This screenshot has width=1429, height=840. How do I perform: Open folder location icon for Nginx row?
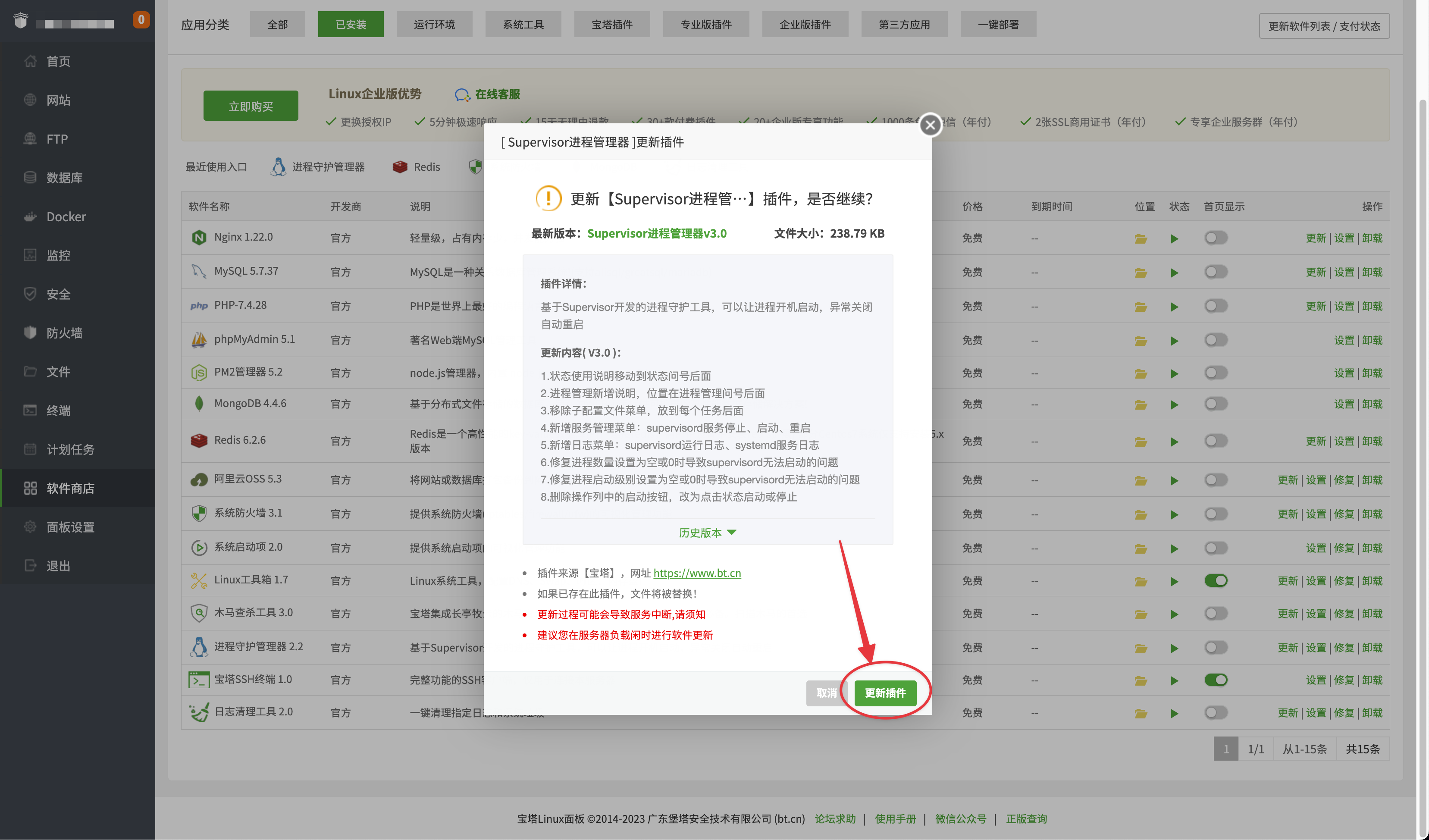[x=1141, y=238]
